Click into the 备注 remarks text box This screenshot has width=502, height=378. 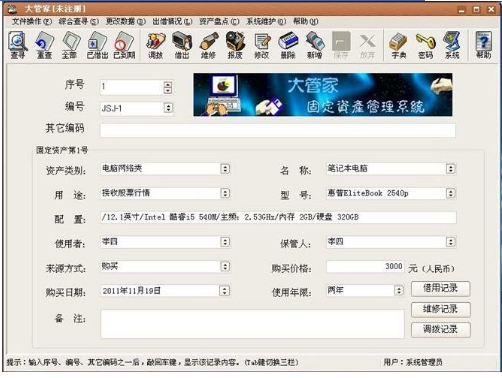(x=252, y=324)
